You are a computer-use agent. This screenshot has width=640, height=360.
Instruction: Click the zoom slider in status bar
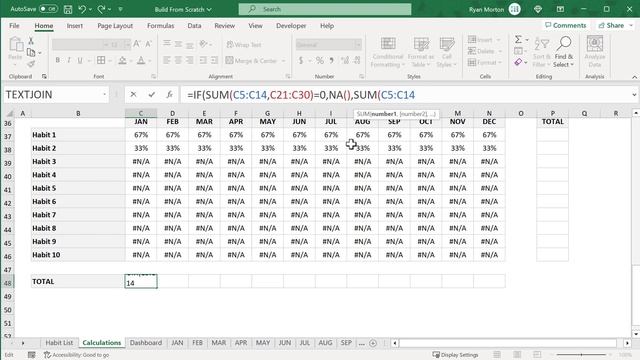pos(582,355)
